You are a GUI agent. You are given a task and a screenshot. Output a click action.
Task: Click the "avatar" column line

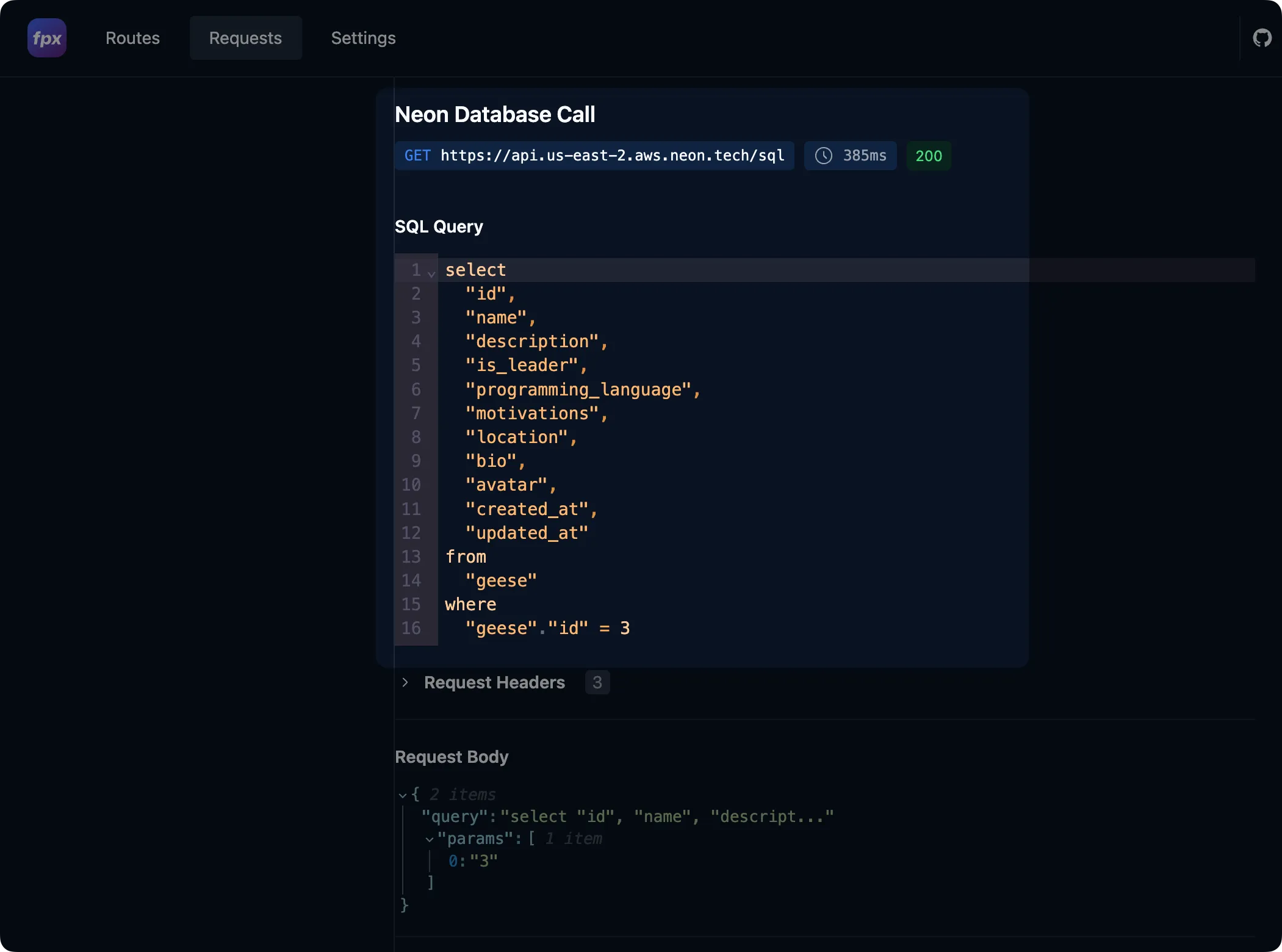click(x=511, y=485)
